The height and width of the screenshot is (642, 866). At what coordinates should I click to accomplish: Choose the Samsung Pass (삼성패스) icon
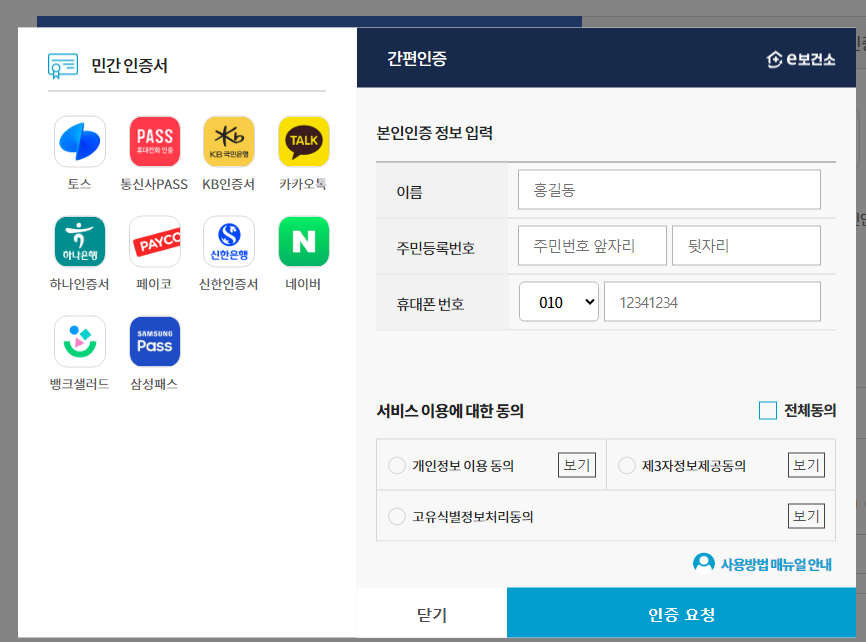(155, 341)
